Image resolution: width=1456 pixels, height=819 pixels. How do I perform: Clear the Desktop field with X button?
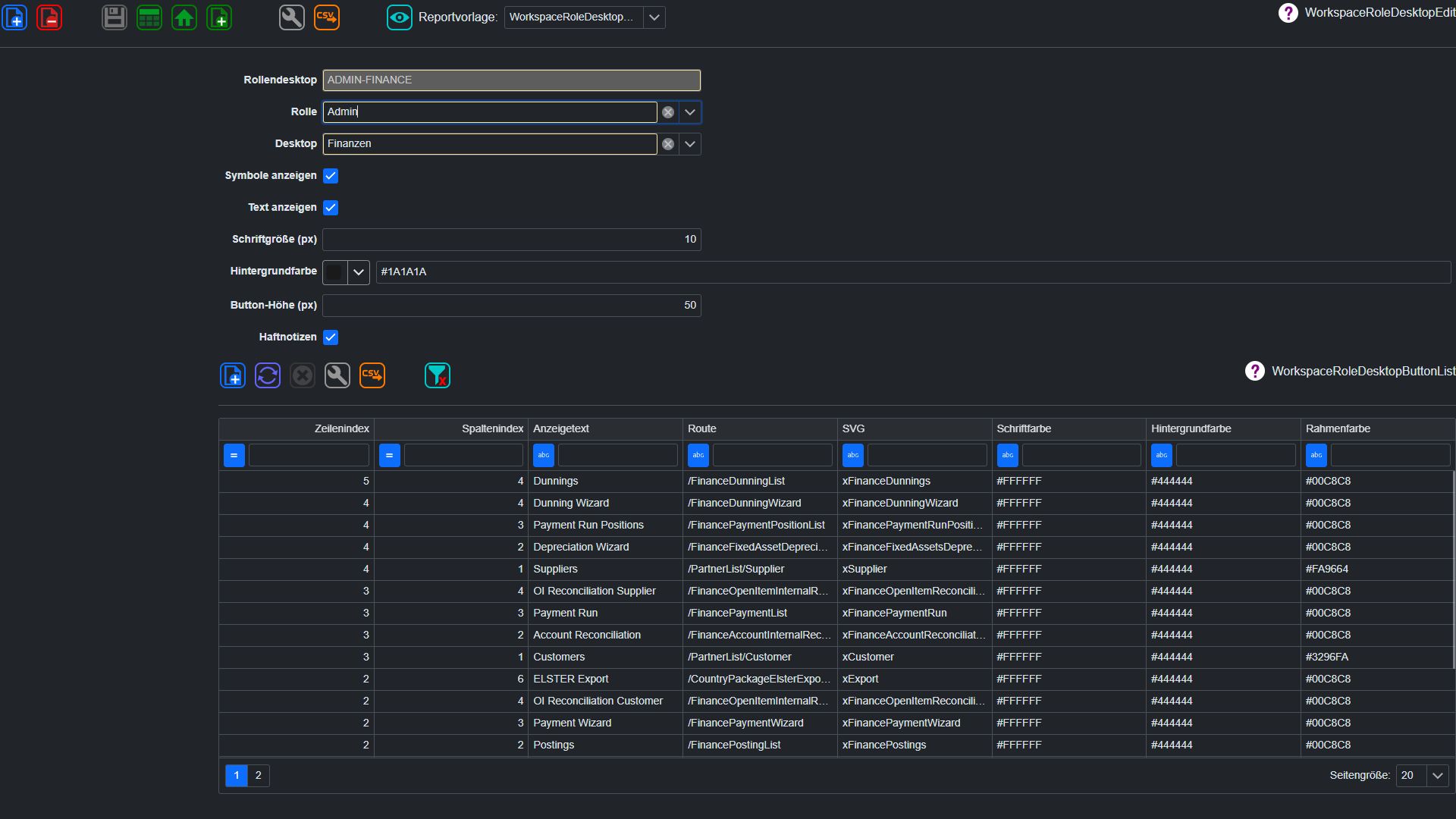[x=668, y=144]
